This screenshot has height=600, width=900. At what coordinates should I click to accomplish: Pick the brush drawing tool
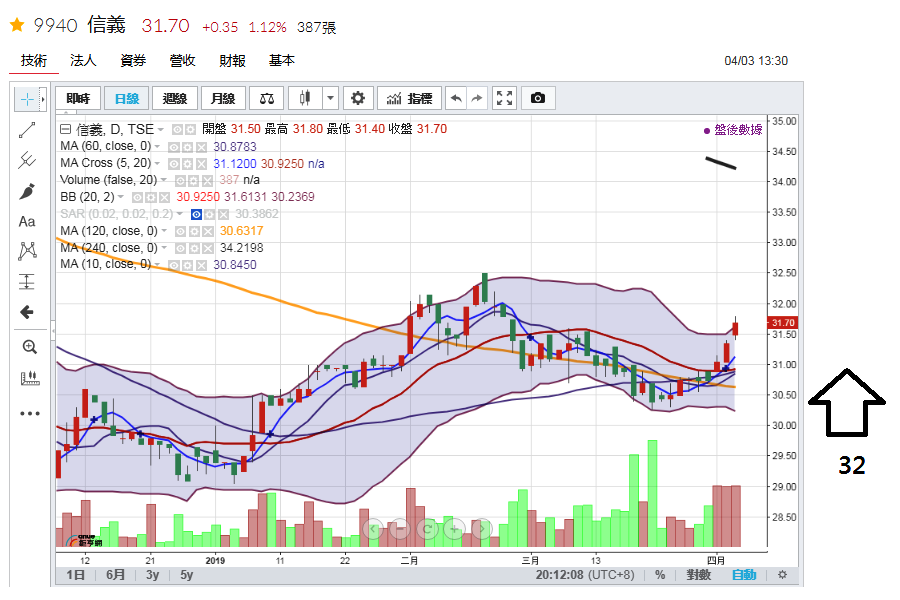coord(26,191)
